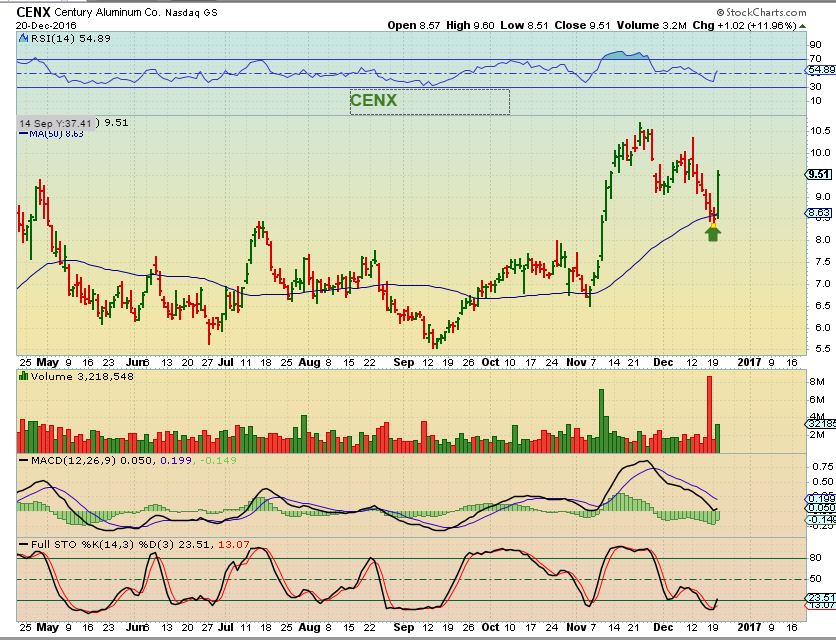Click the StockCharts.com link at top right
The width and height of the screenshot is (836, 640).
tap(761, 12)
